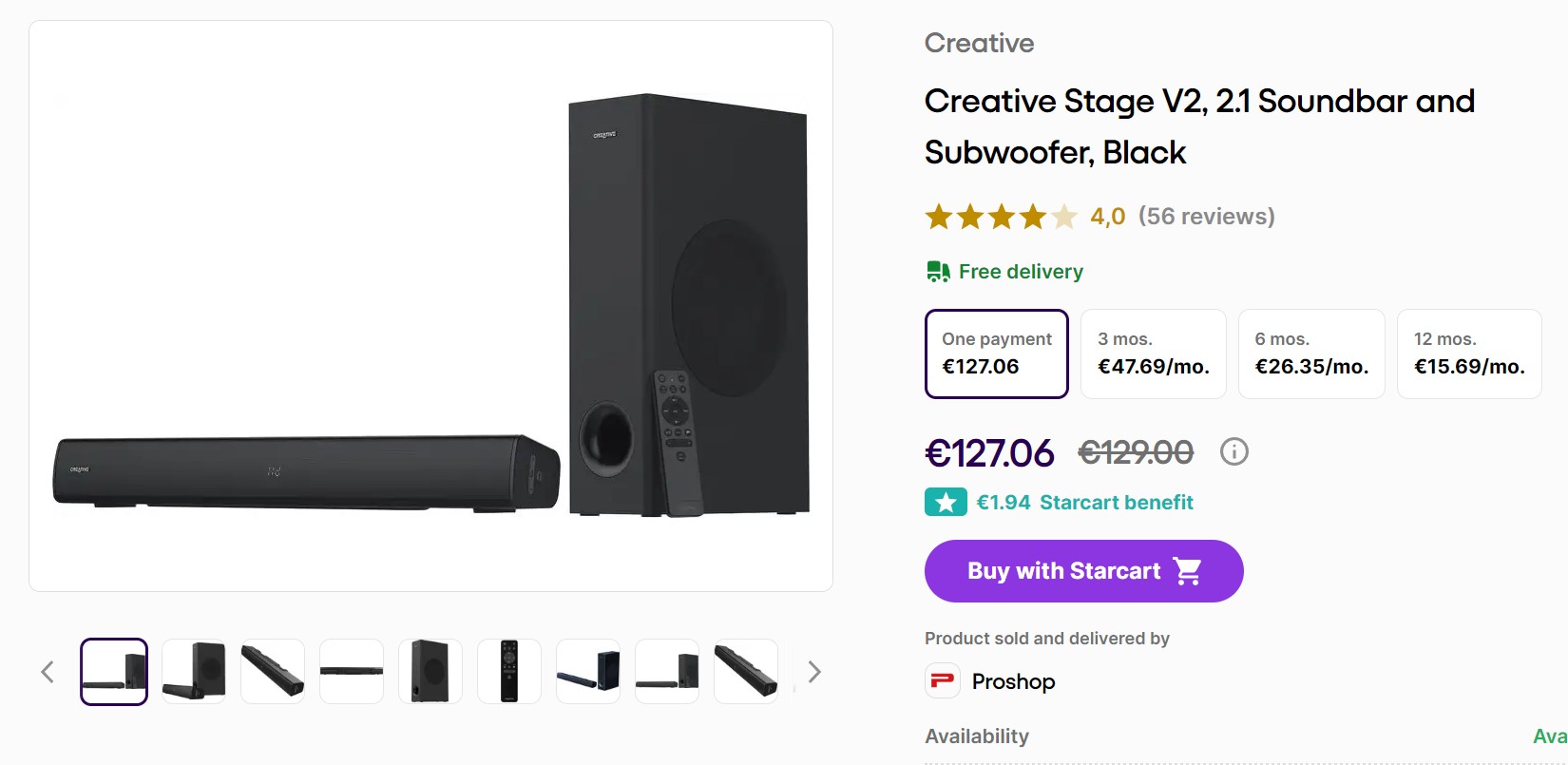Click the Proshop seller logo
The image size is (1568, 765).
942,680
